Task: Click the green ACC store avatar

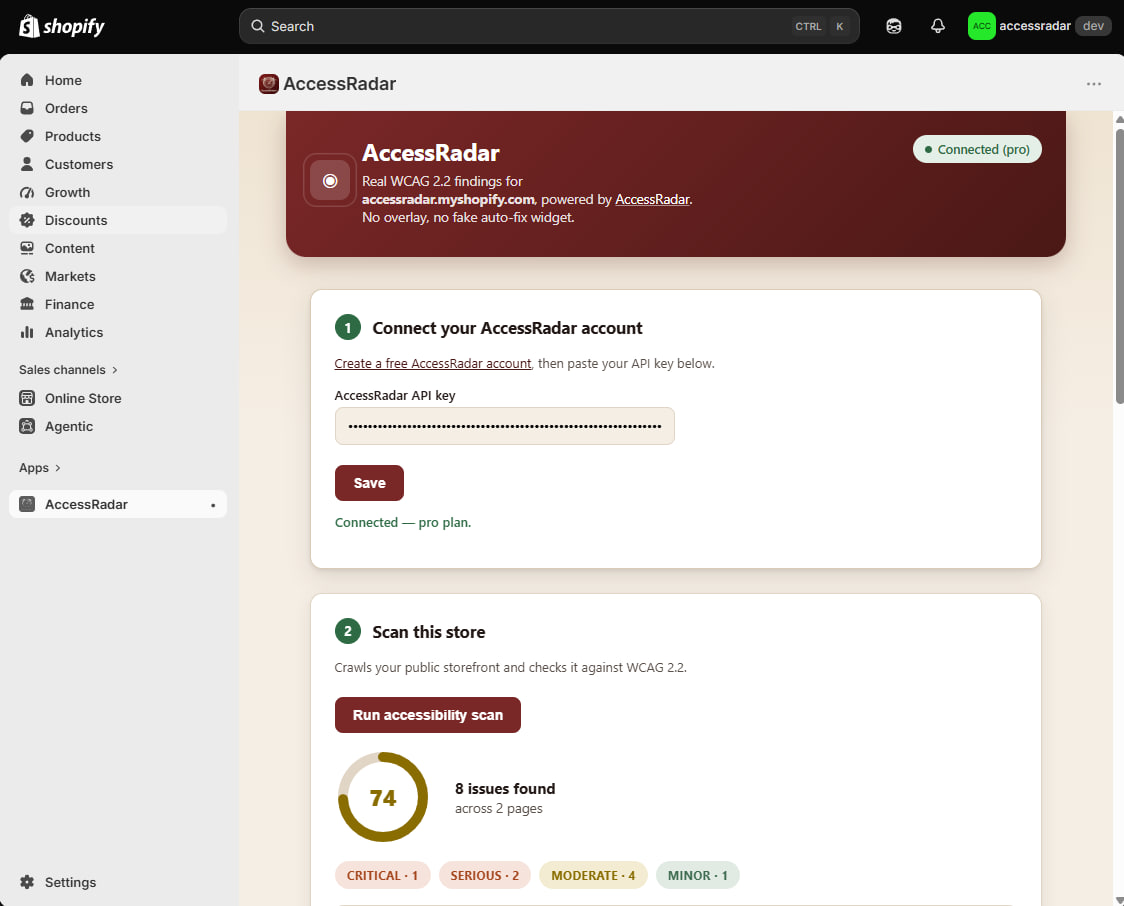Action: click(981, 26)
